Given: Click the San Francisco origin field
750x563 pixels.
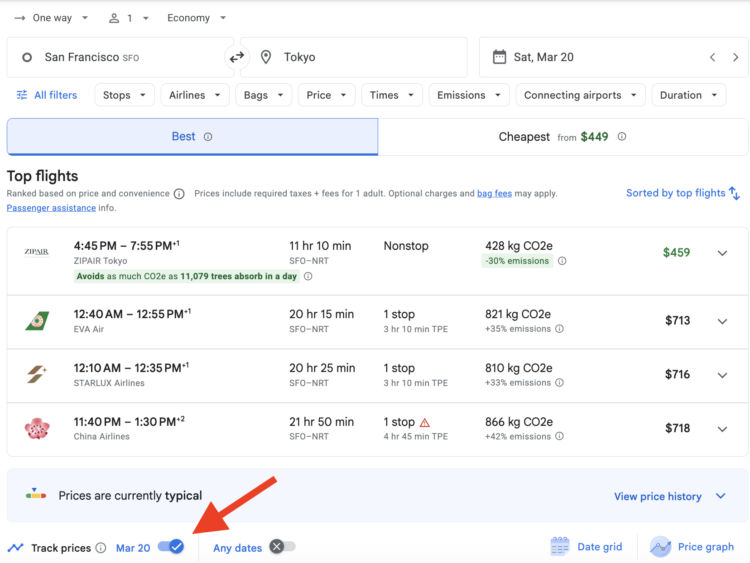Looking at the screenshot, I should [x=120, y=57].
